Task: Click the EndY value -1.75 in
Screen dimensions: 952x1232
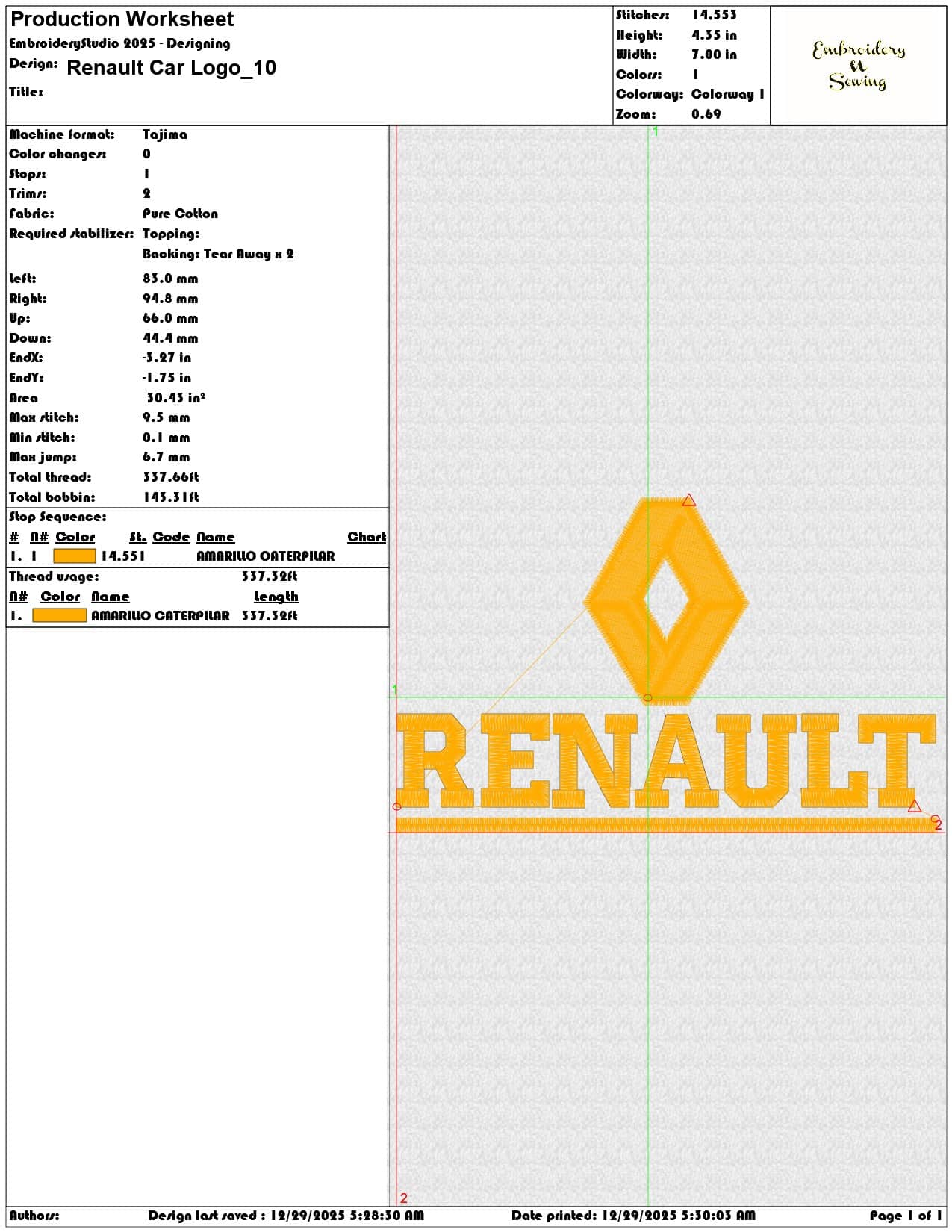Action: coord(167,378)
